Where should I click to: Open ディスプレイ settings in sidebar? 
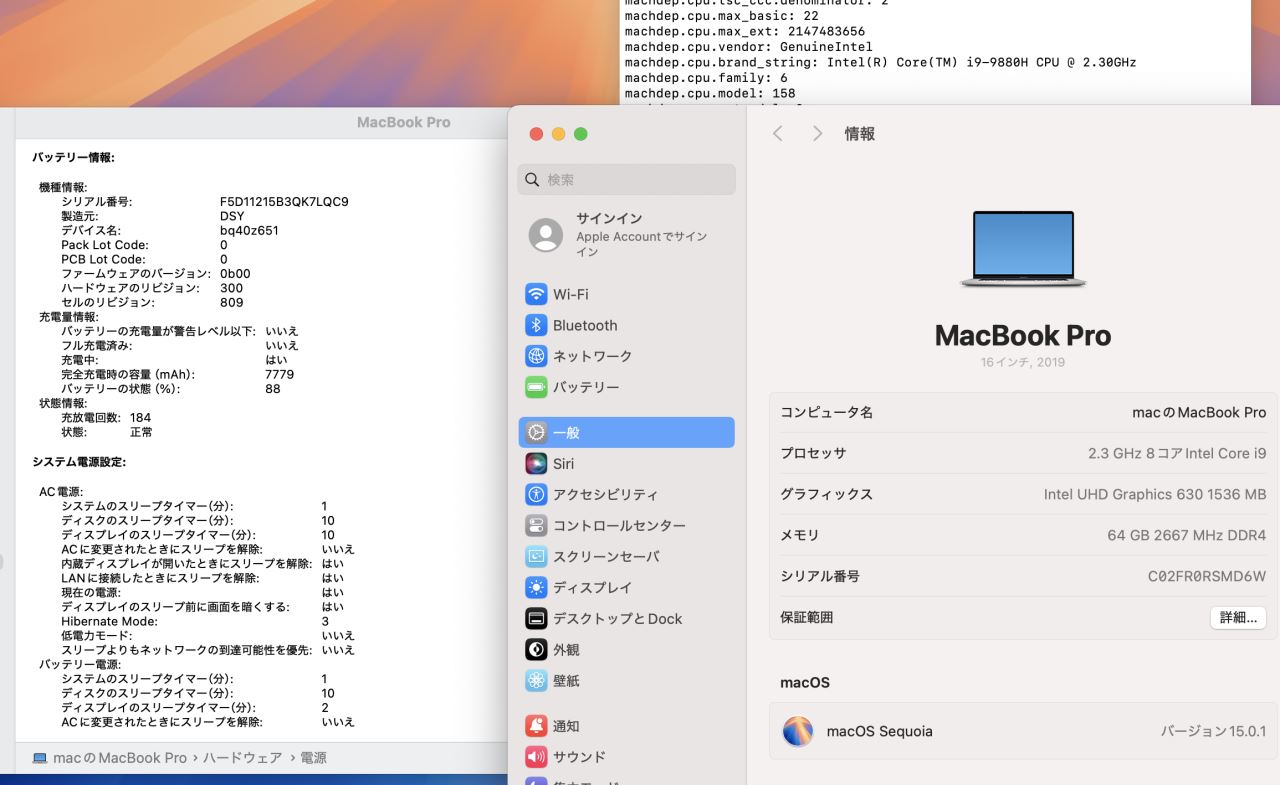(626, 587)
